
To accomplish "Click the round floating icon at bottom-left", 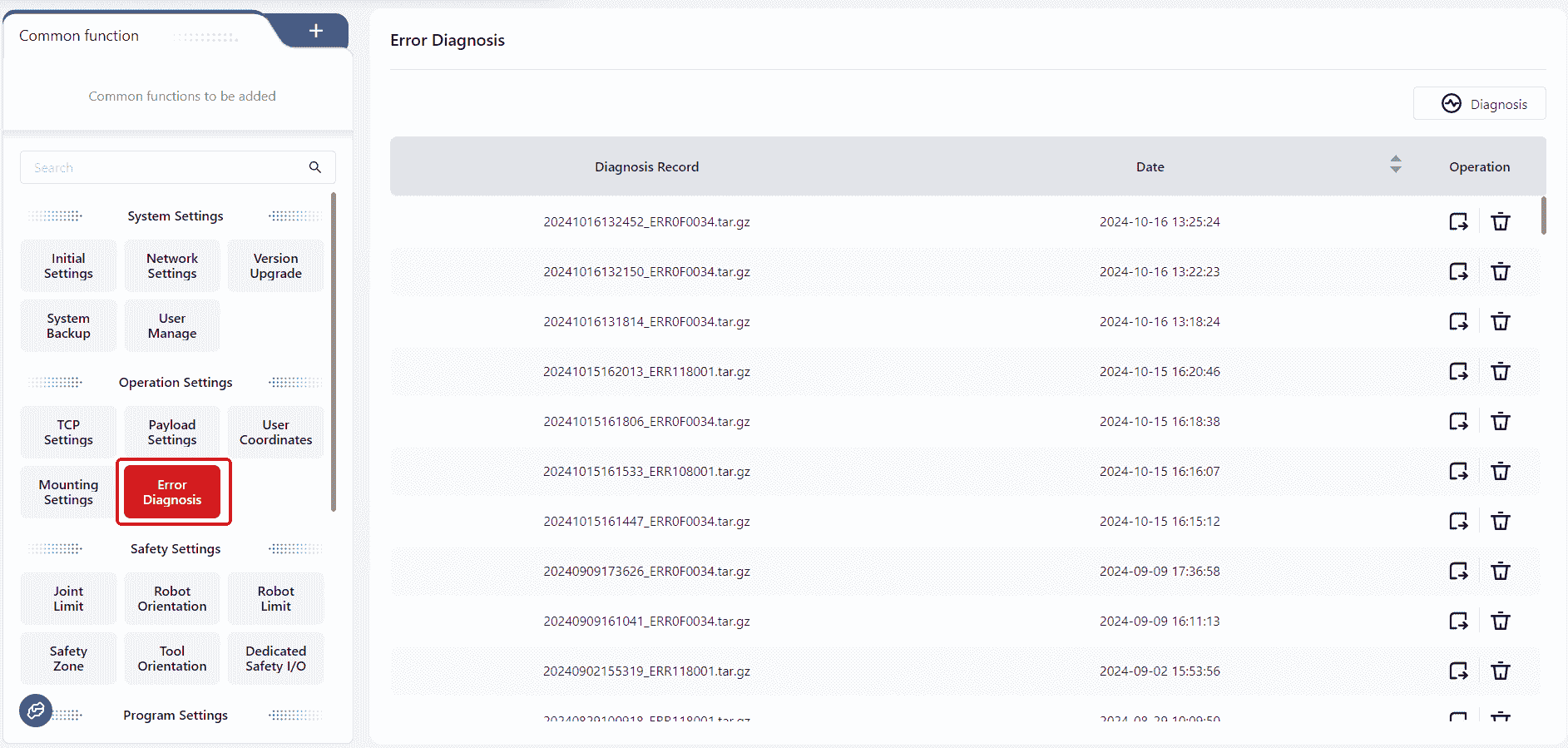I will pos(36,710).
